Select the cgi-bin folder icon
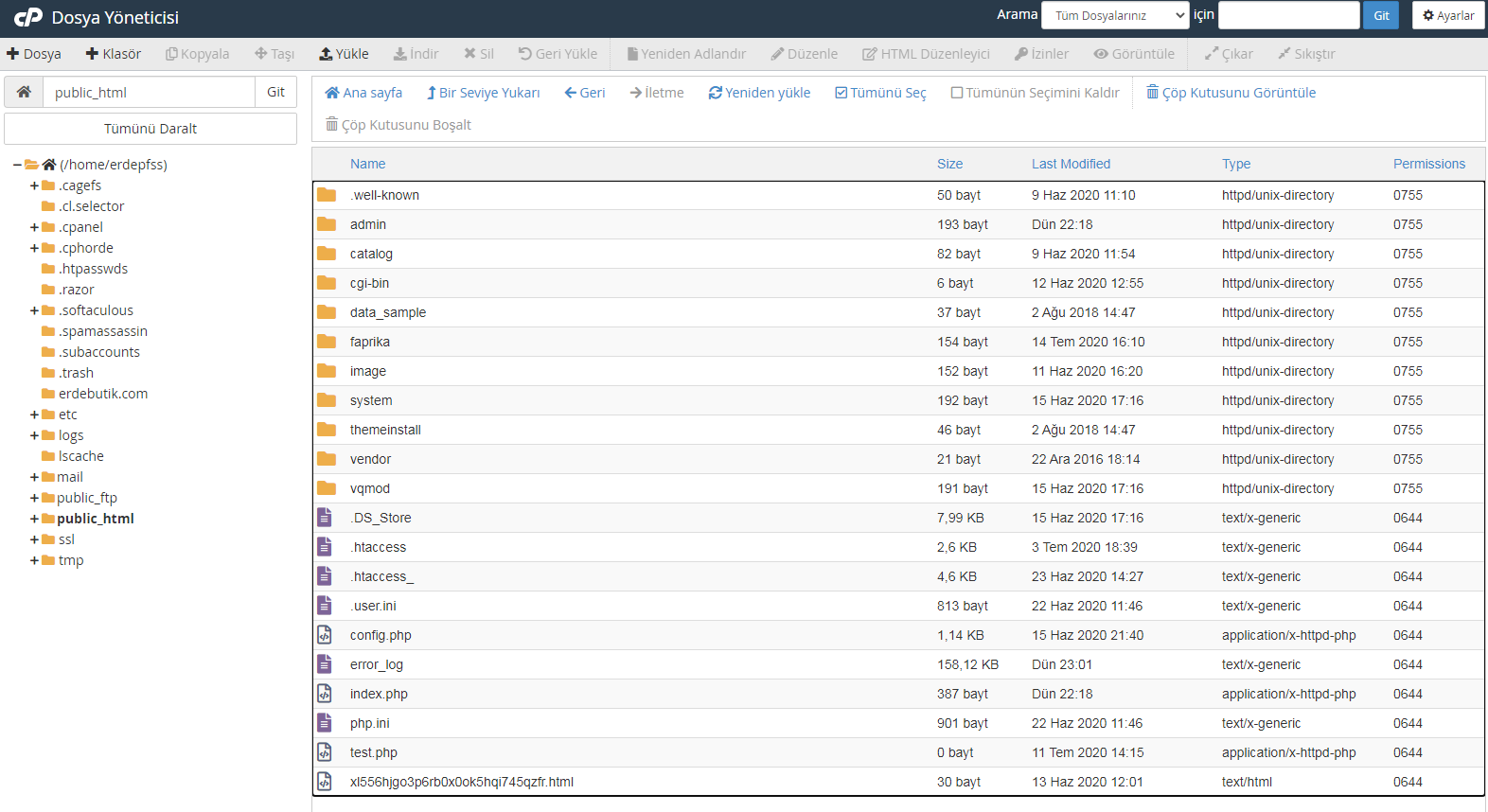Image resolution: width=1488 pixels, height=812 pixels. (327, 283)
